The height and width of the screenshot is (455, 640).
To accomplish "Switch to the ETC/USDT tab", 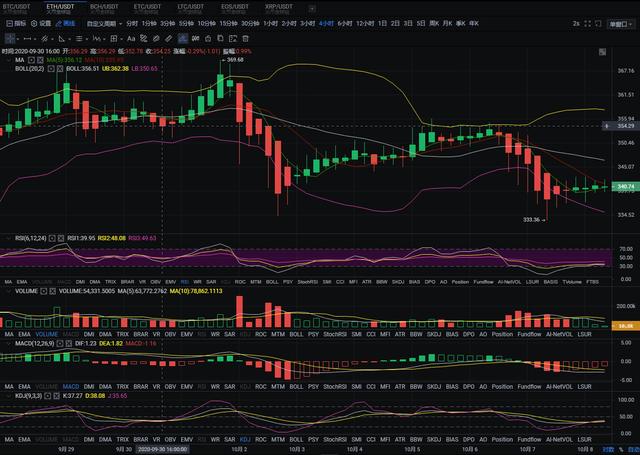I will pos(147,8).
